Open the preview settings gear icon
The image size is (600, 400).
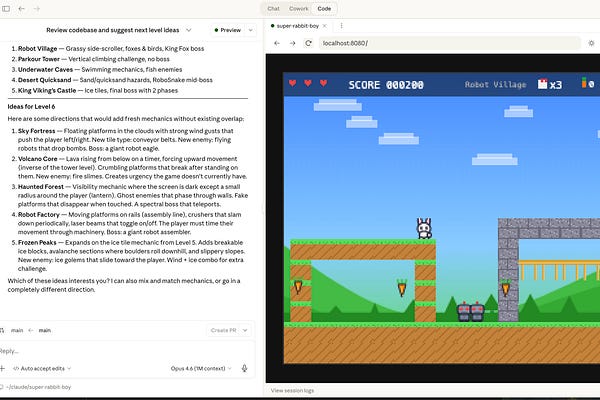(x=591, y=43)
